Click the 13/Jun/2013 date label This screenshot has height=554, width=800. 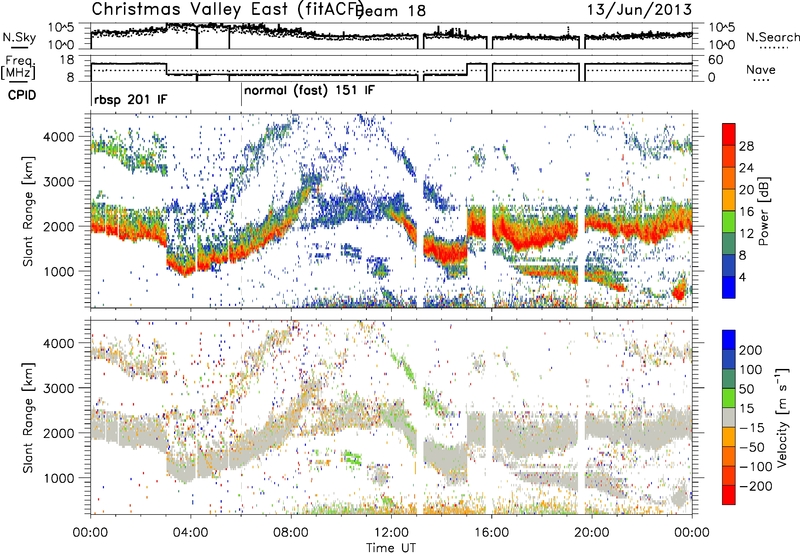point(639,10)
